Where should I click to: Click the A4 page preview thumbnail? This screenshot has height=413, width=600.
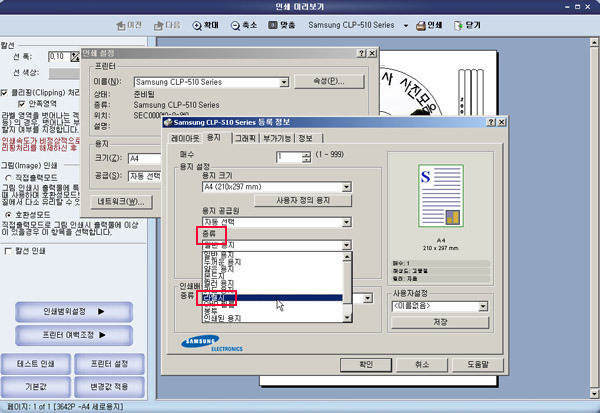click(440, 196)
